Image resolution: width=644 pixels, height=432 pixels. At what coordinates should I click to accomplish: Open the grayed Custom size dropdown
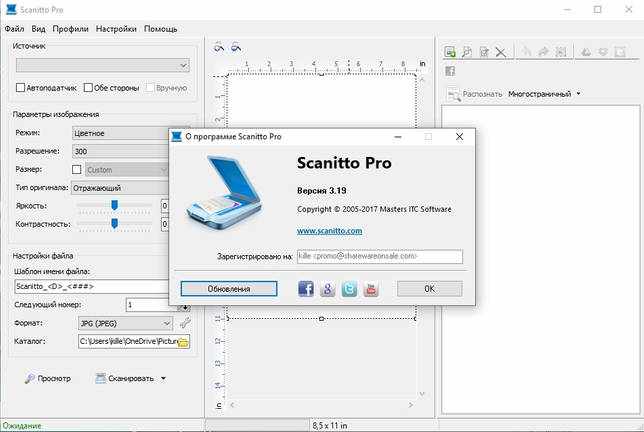127,170
